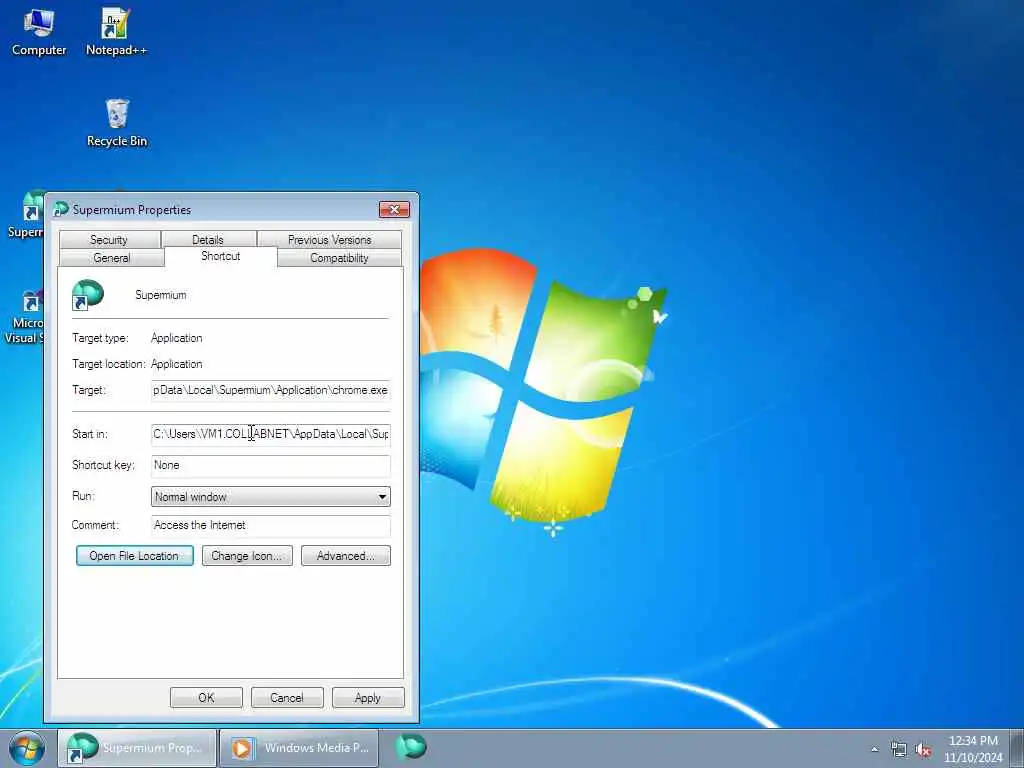
Task: Click into the Target path field
Action: click(x=270, y=390)
